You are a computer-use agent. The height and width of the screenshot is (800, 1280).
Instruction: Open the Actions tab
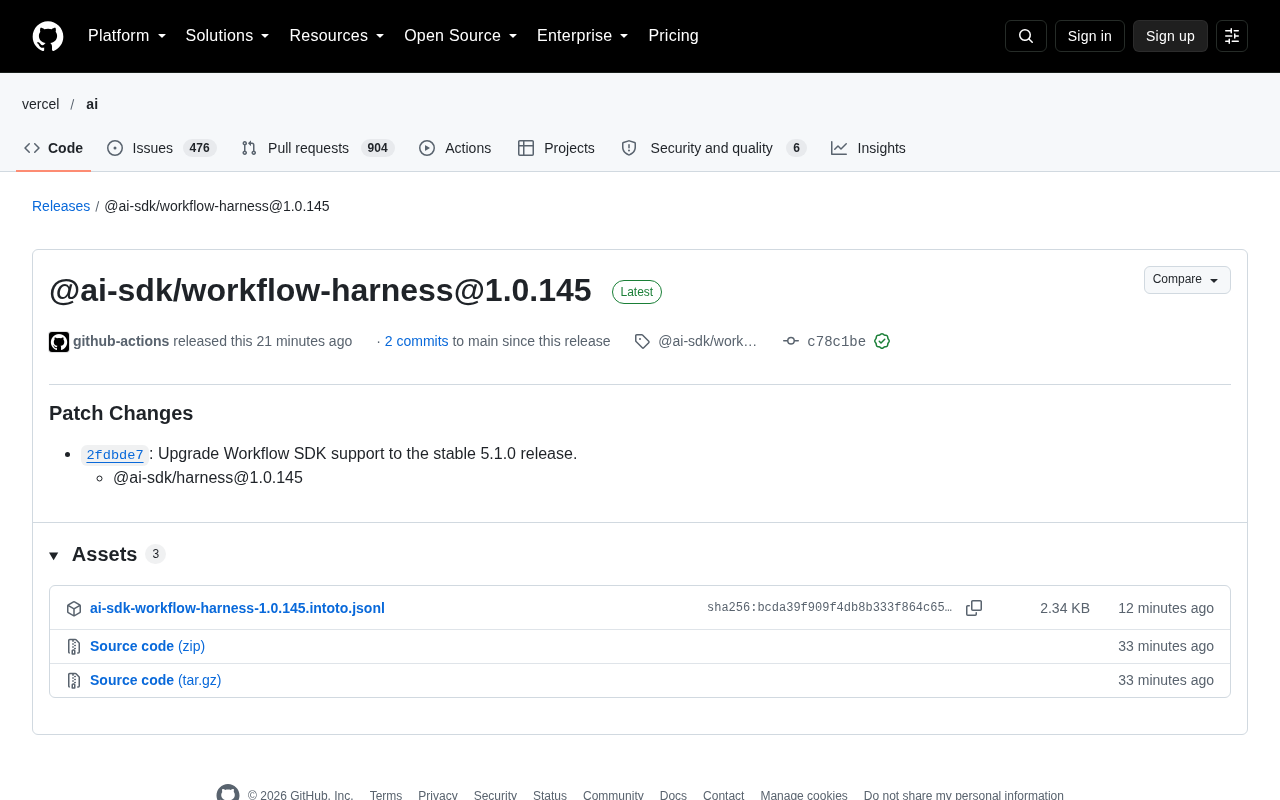click(455, 148)
